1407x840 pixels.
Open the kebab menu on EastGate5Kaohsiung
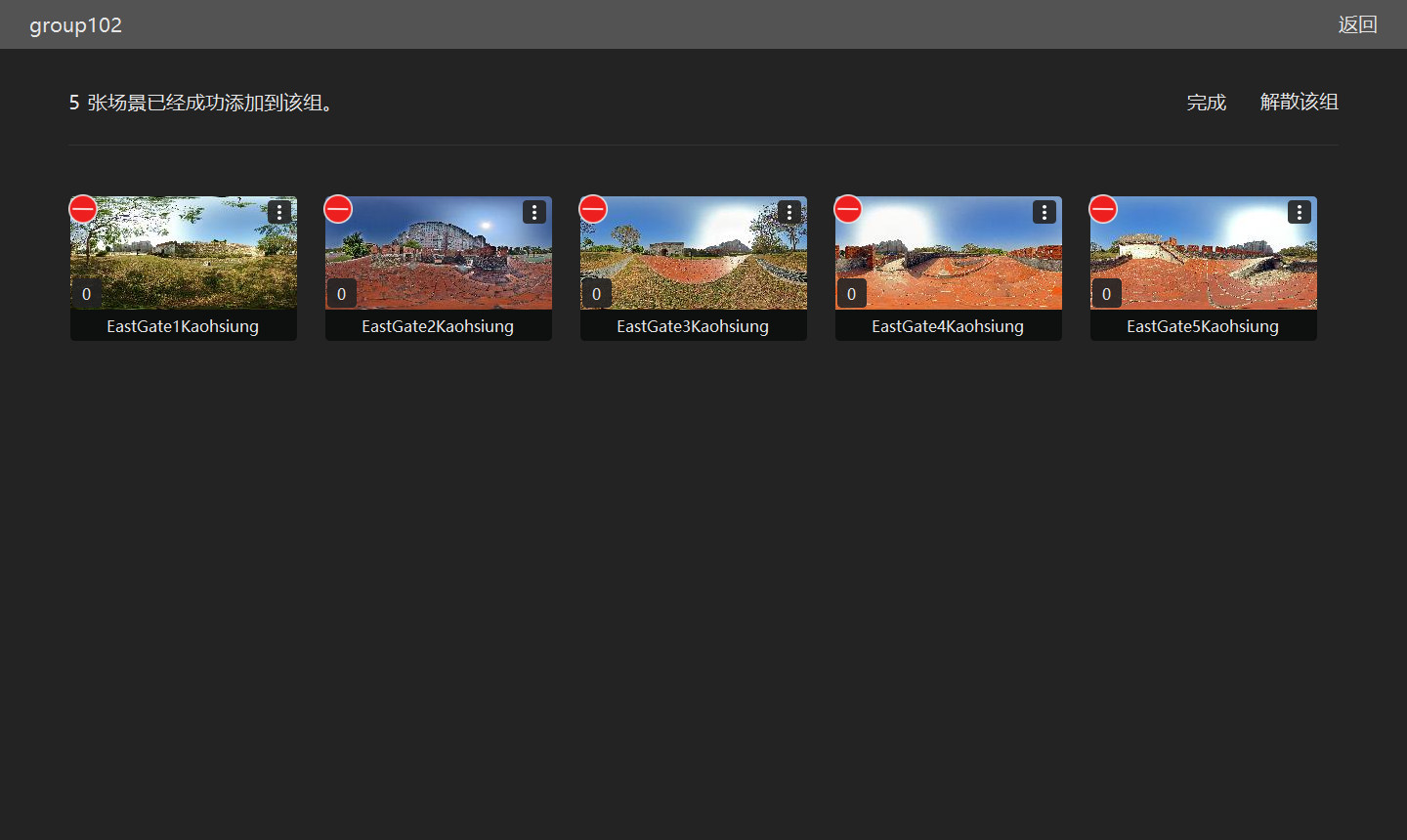1300,212
